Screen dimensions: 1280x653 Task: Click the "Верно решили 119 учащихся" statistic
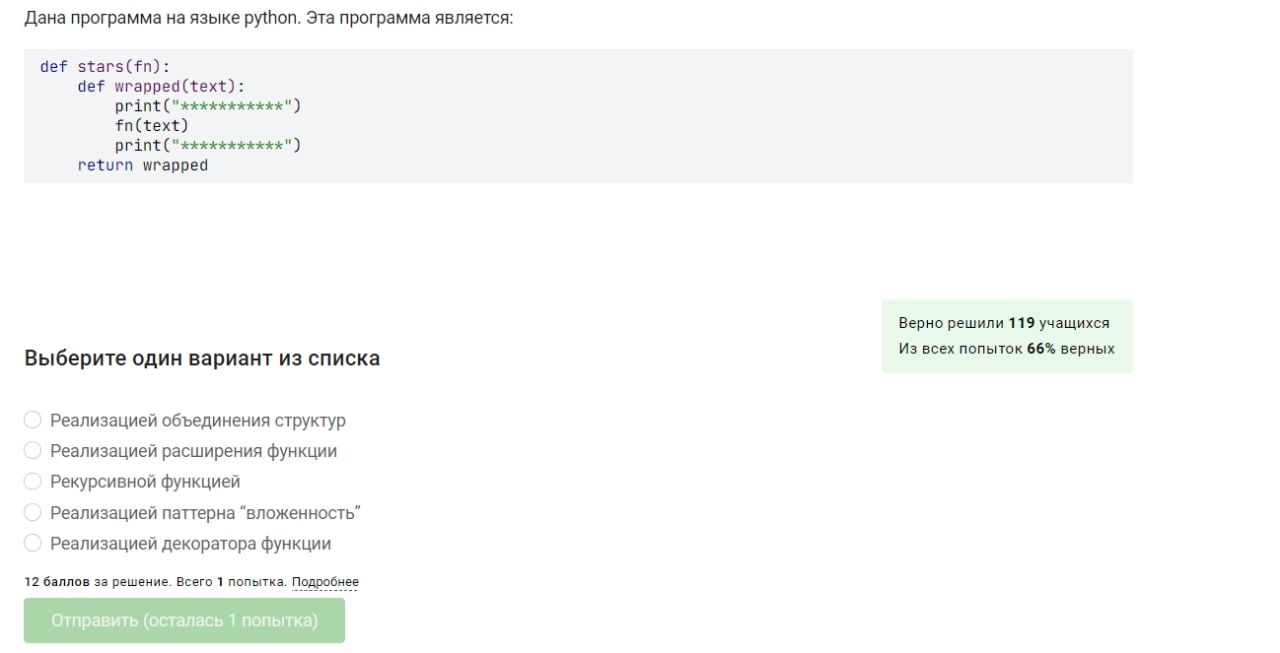(x=1003, y=323)
